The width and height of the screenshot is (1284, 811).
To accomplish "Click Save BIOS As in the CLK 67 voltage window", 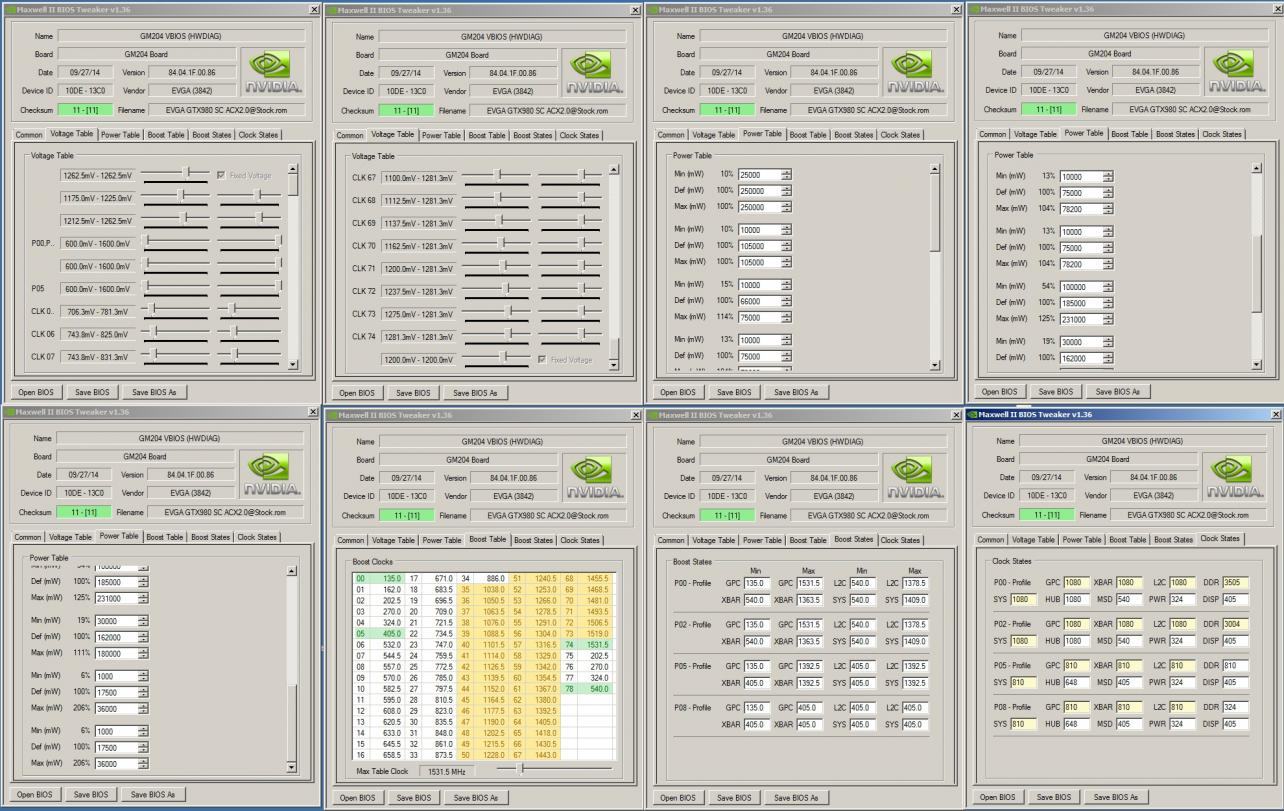I will [x=474, y=393].
